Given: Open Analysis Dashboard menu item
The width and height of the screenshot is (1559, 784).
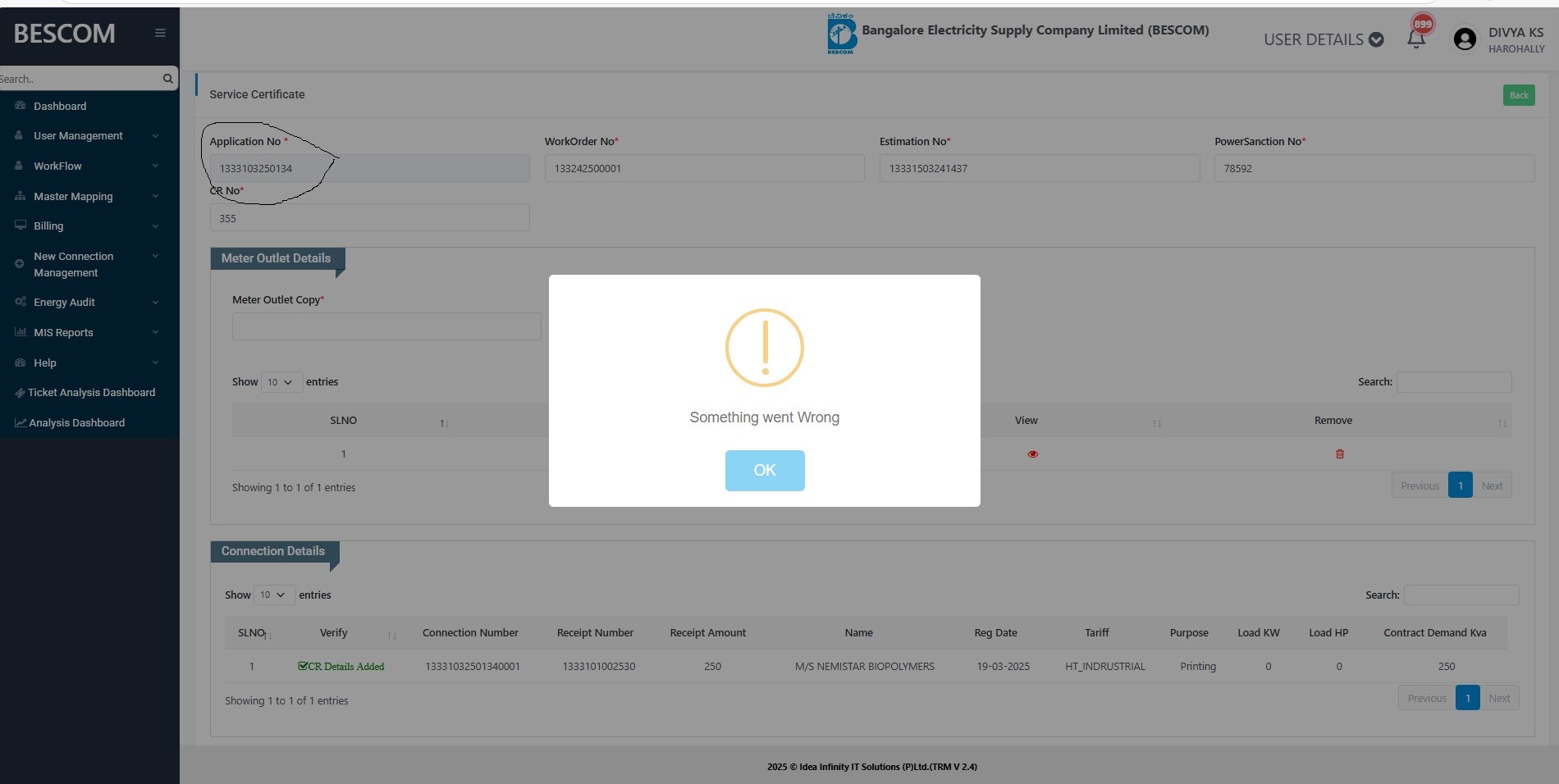Looking at the screenshot, I should pos(76,422).
